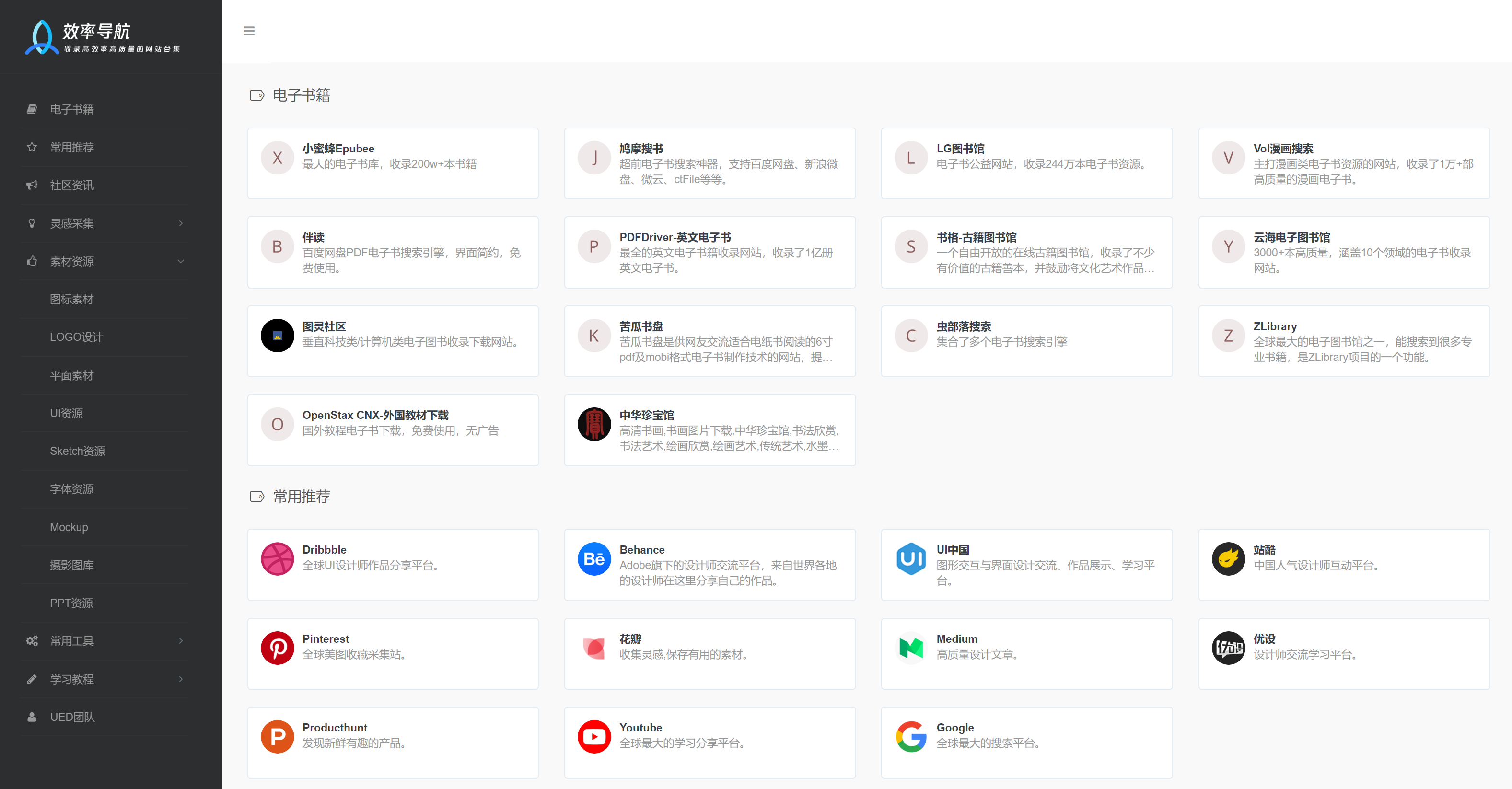Viewport: 1512px width, 789px height.
Task: Click the Pinterest red logo icon
Action: click(277, 648)
